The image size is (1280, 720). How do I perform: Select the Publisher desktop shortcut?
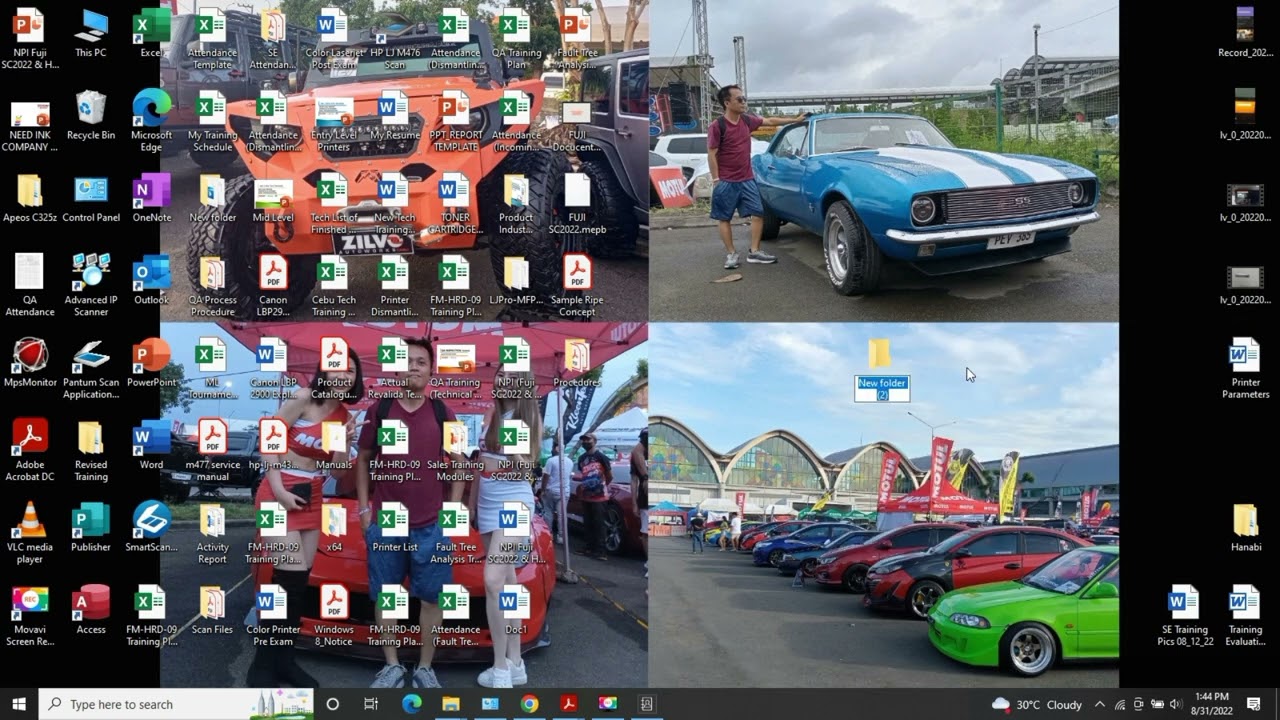[91, 528]
